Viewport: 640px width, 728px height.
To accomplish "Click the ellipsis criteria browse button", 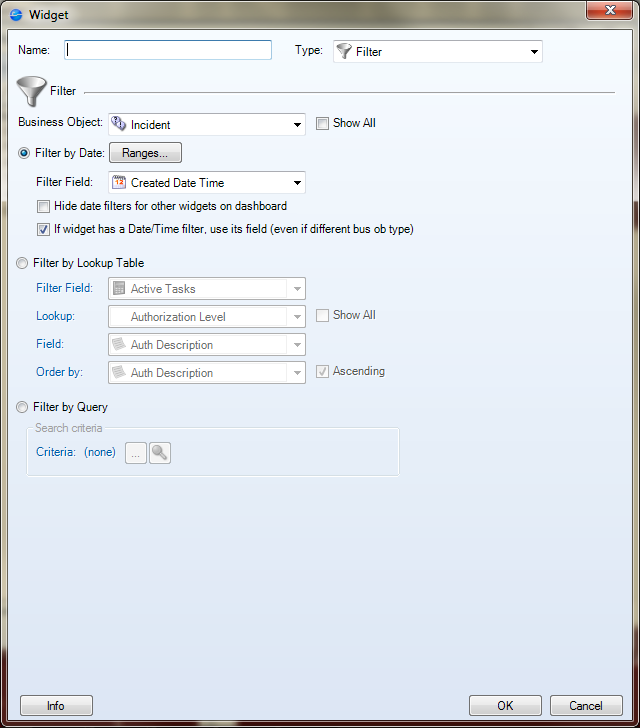I will point(136,453).
